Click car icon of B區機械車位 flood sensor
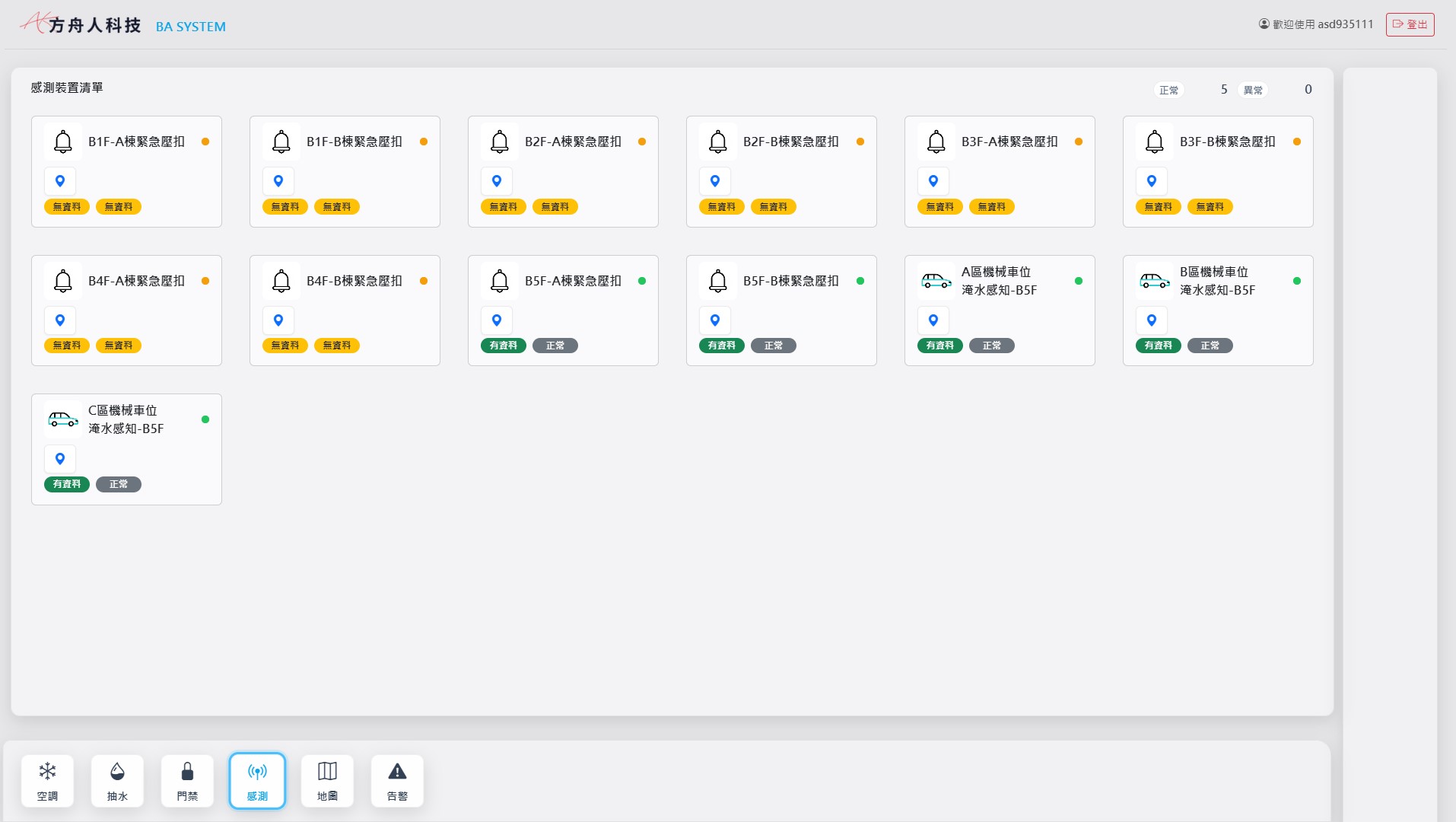The width and height of the screenshot is (1456, 822). coord(1154,281)
